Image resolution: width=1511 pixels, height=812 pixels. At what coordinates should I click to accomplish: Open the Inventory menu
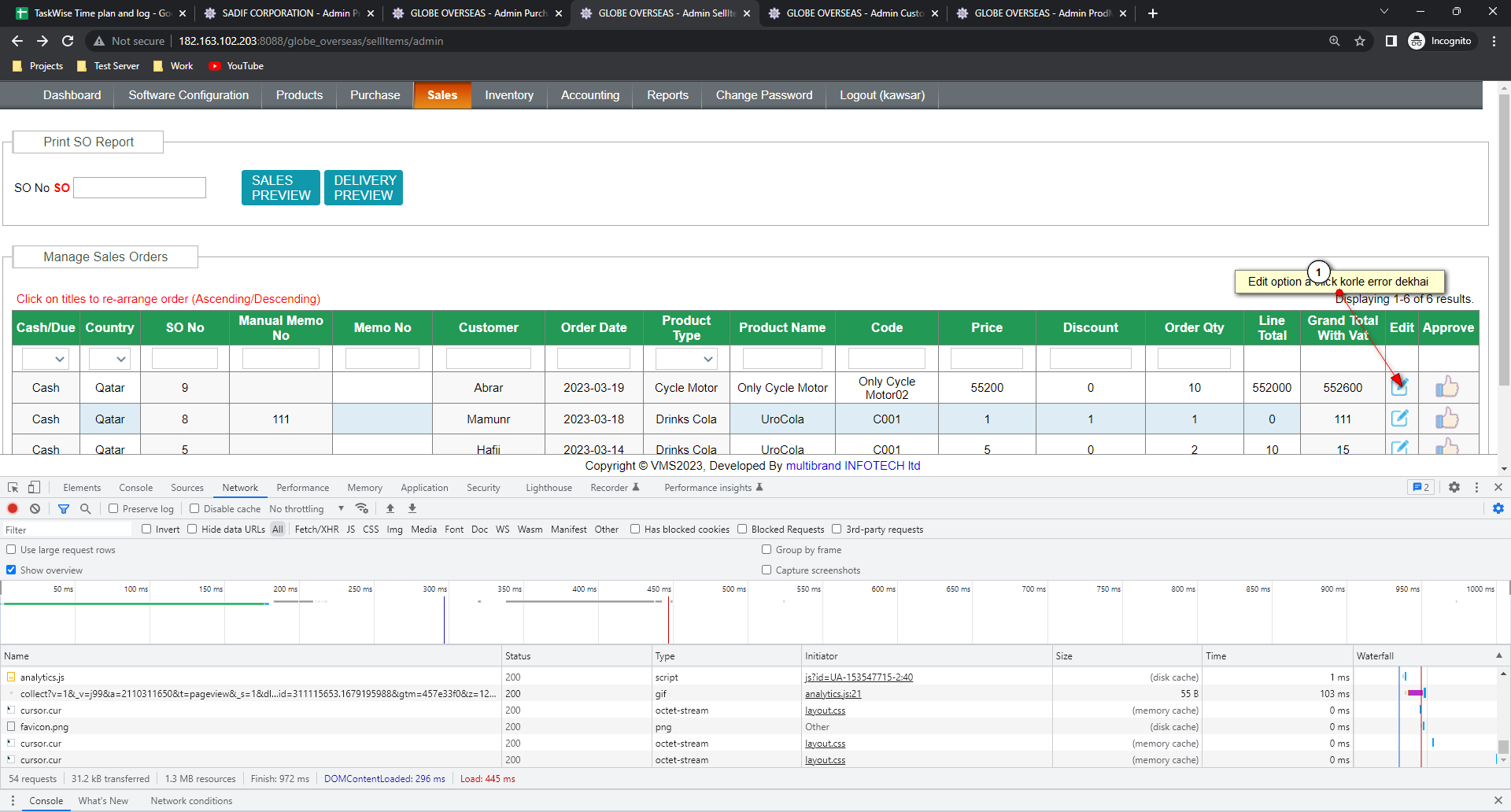click(x=508, y=95)
